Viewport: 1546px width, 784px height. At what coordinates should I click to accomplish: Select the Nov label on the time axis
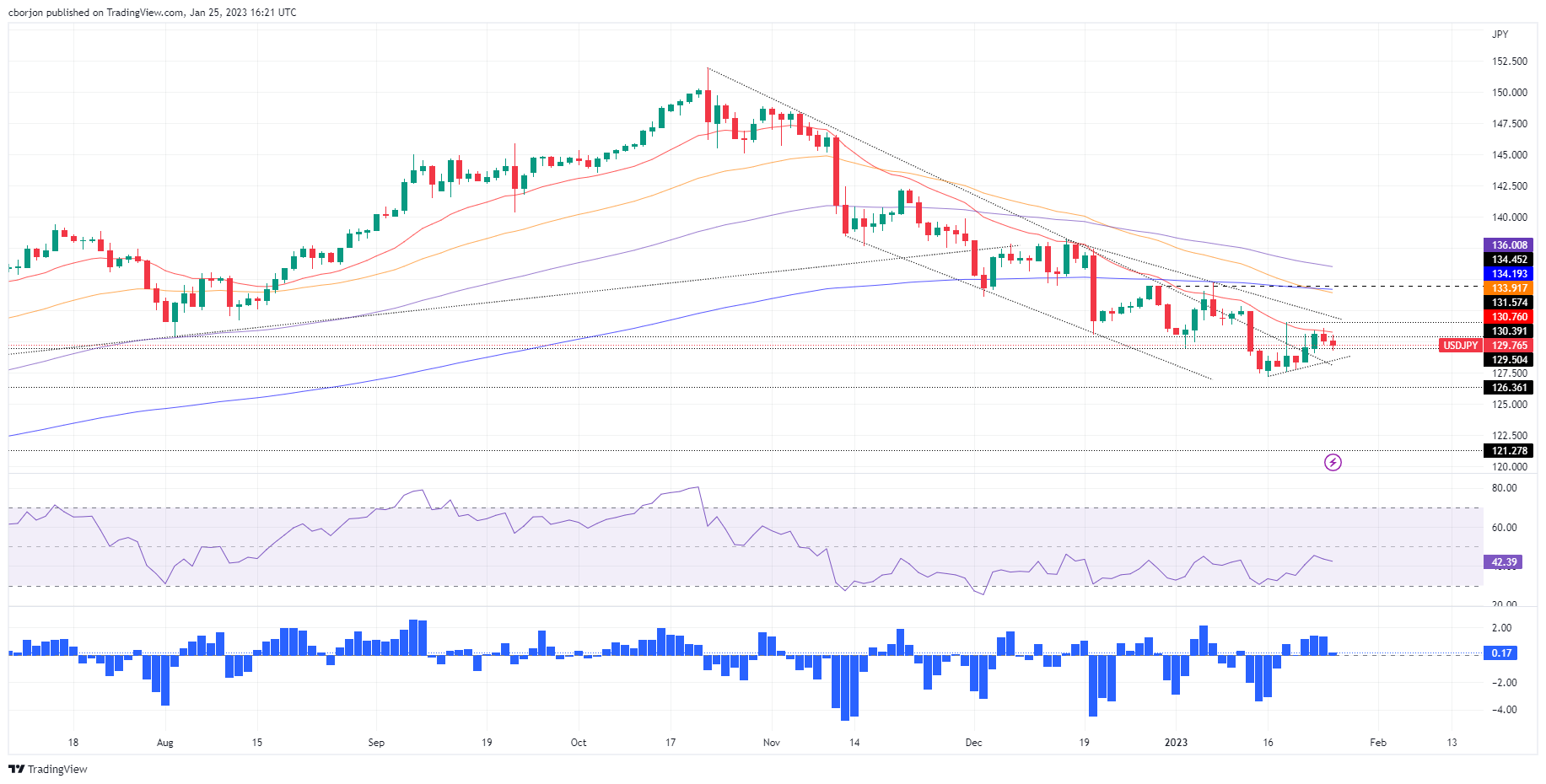pyautogui.click(x=771, y=743)
